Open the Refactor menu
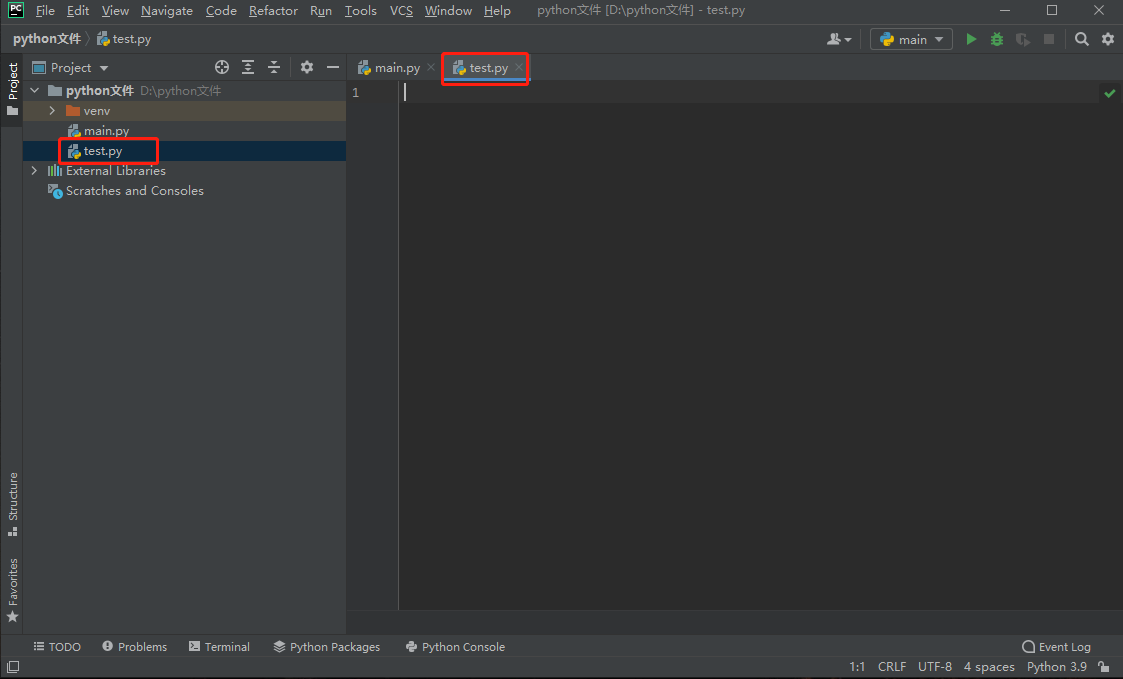This screenshot has width=1123, height=679. [273, 11]
